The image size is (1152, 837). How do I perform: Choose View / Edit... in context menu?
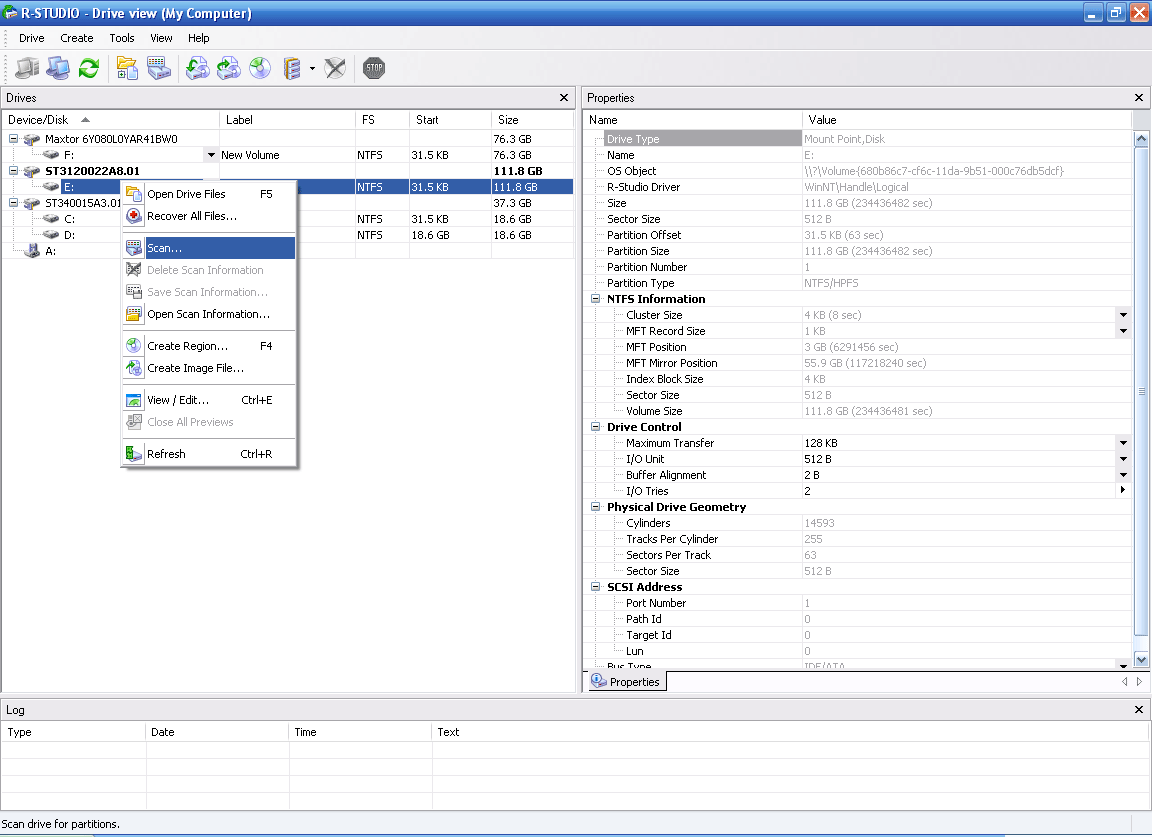(209, 400)
